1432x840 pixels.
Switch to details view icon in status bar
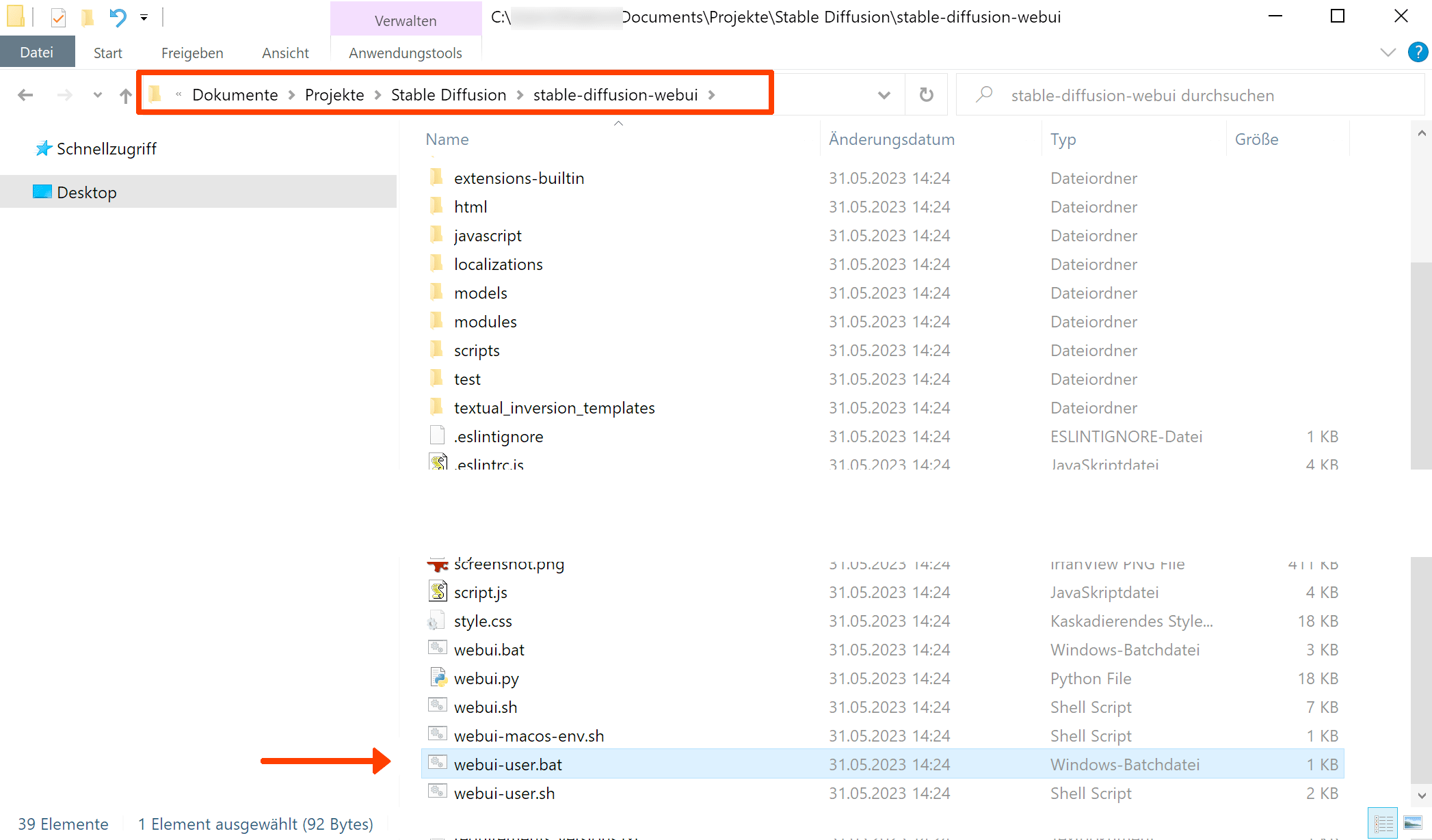tap(1383, 824)
